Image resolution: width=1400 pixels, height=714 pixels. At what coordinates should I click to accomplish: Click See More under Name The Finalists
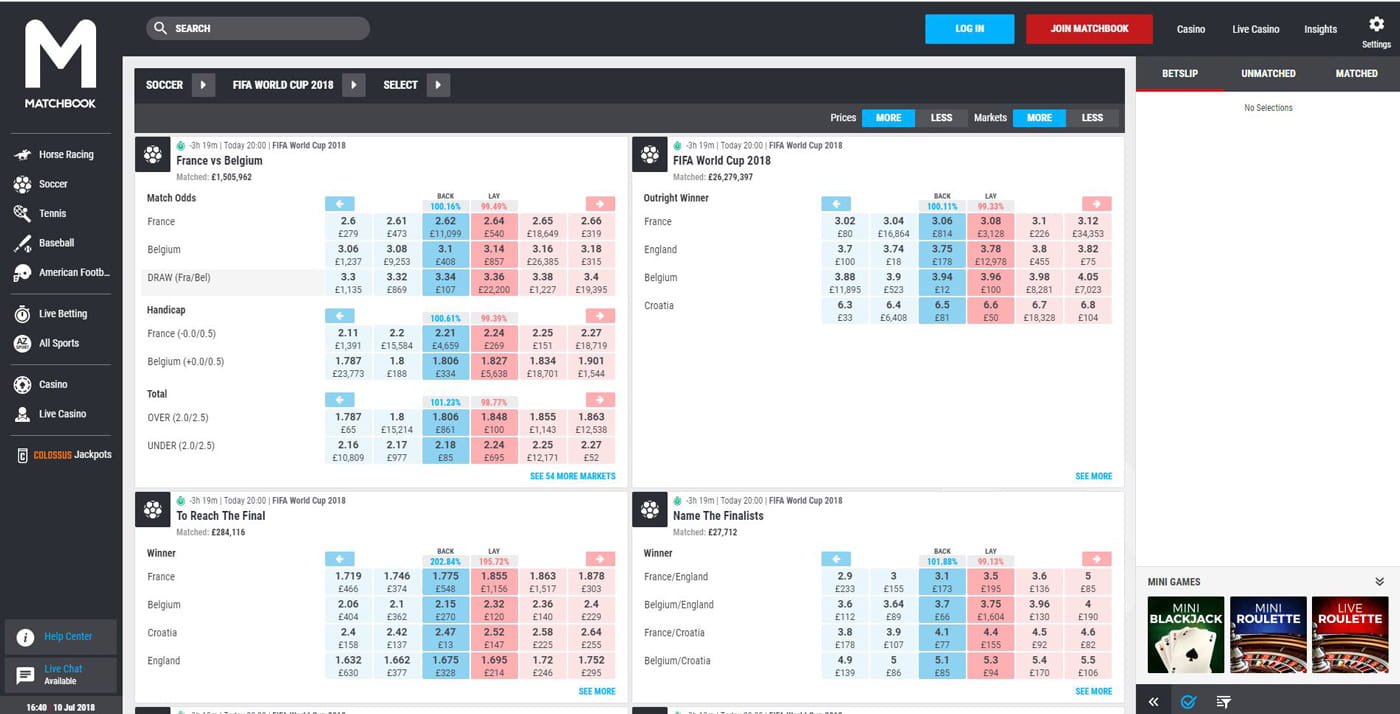(1094, 691)
